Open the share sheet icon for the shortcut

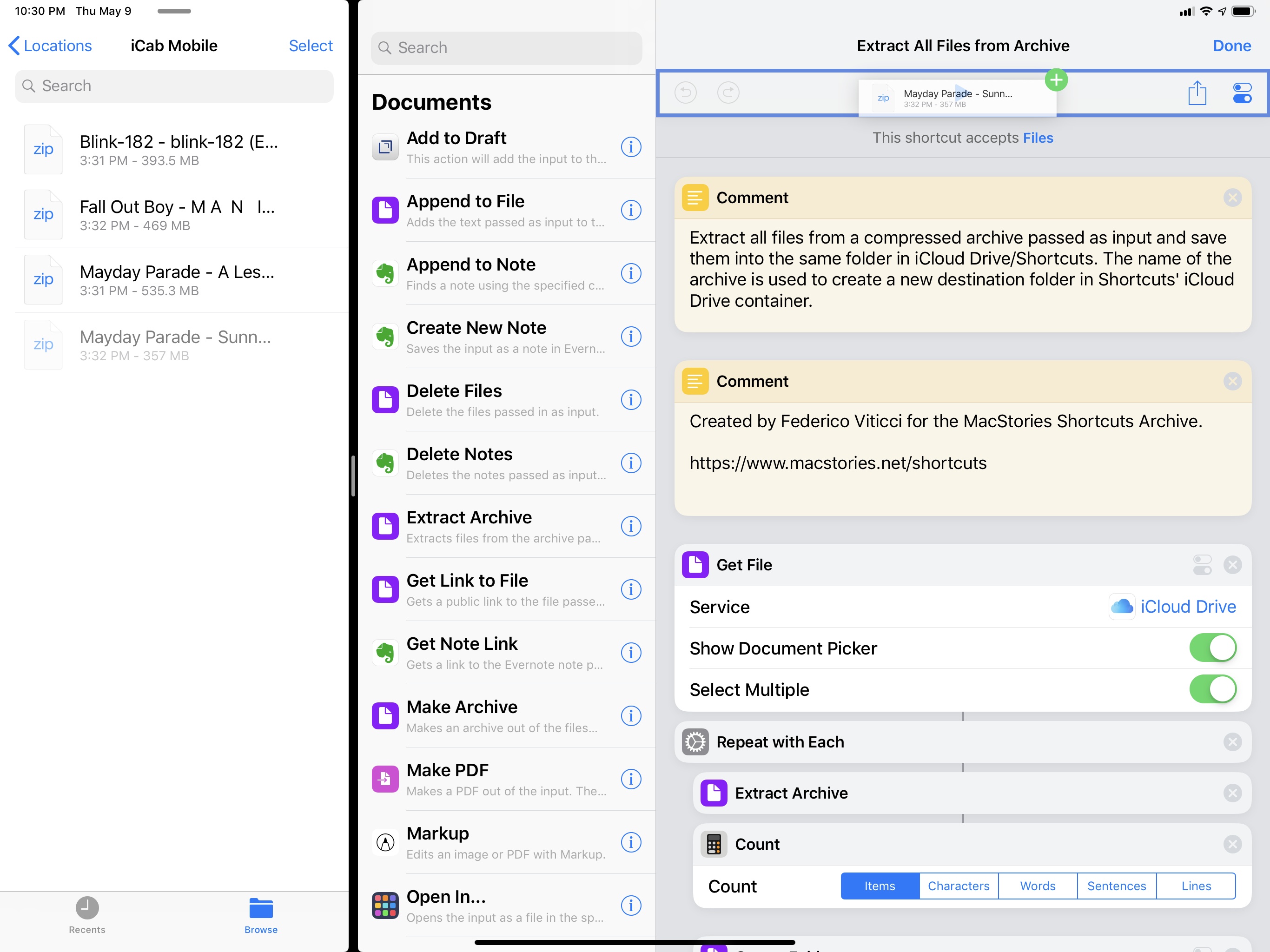[x=1197, y=93]
